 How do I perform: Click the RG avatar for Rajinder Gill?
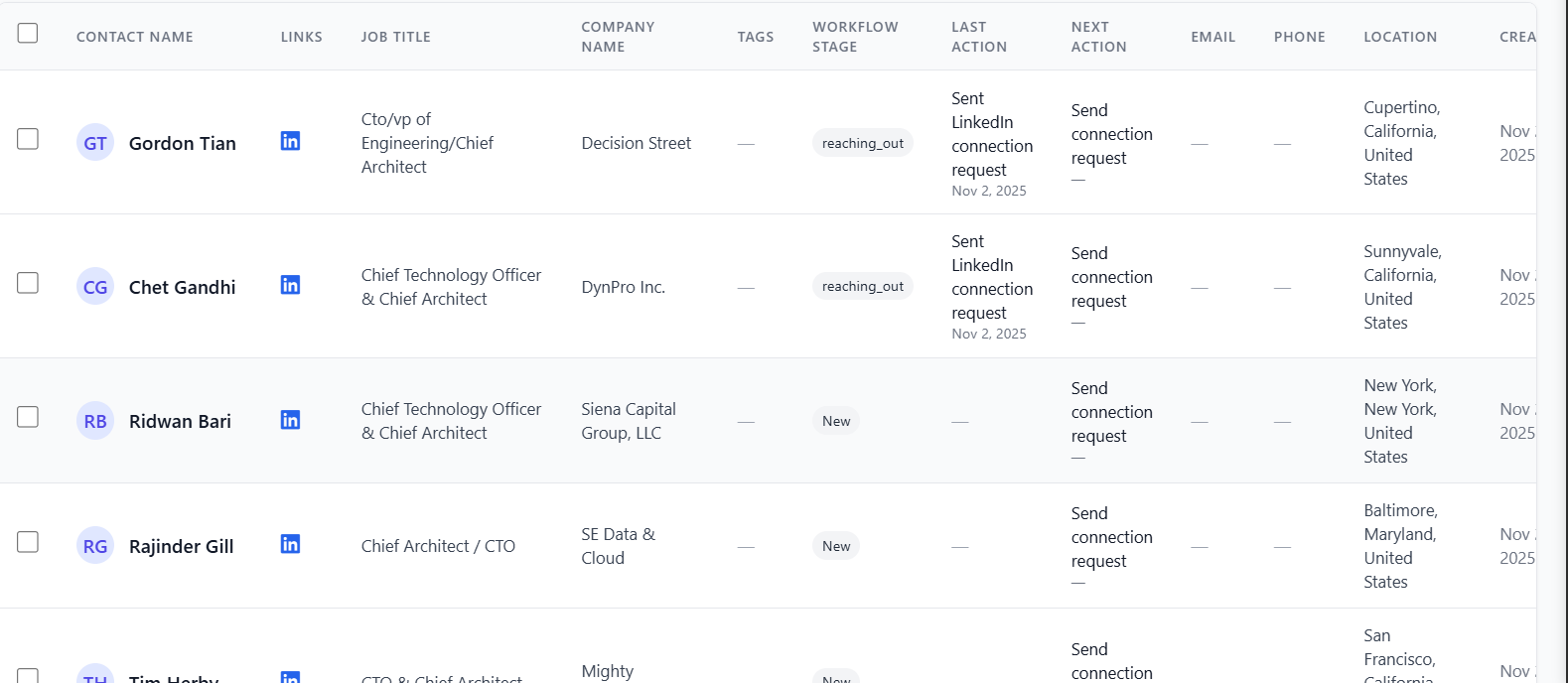click(x=95, y=546)
